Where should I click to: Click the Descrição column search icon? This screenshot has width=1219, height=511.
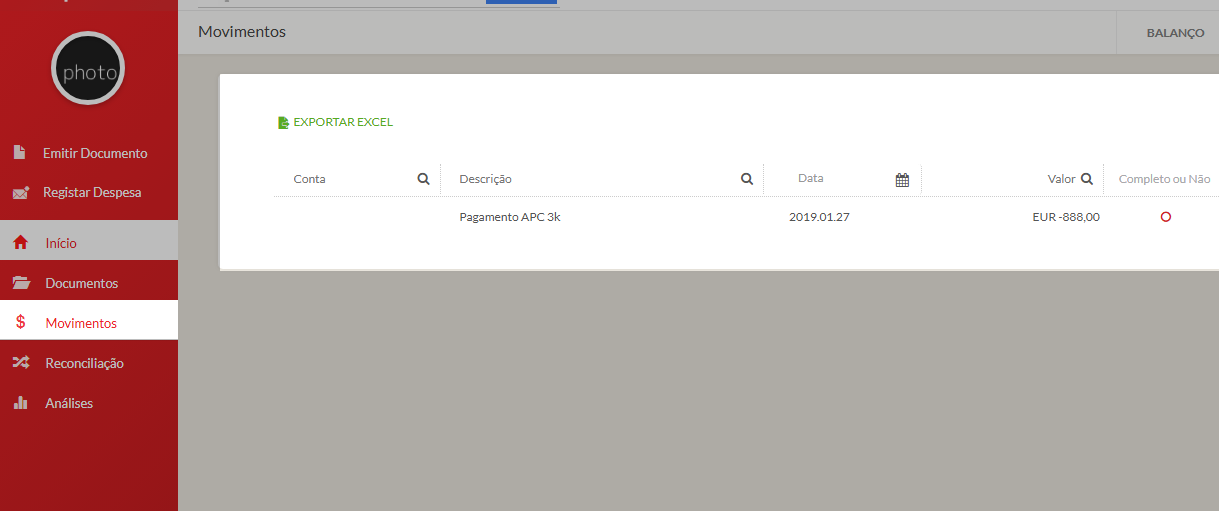746,179
